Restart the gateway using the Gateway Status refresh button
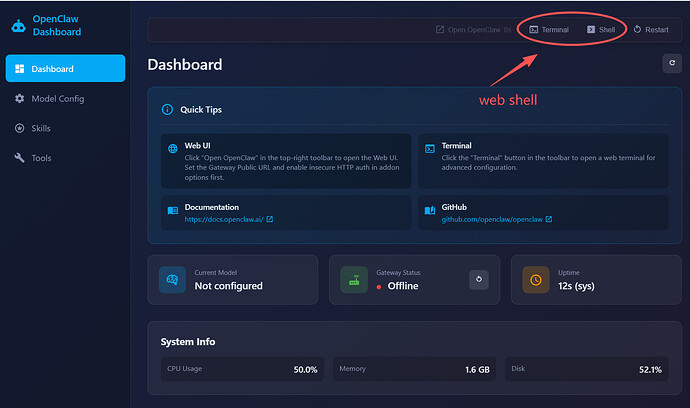Screen dimensions: 690x408 pos(479,279)
